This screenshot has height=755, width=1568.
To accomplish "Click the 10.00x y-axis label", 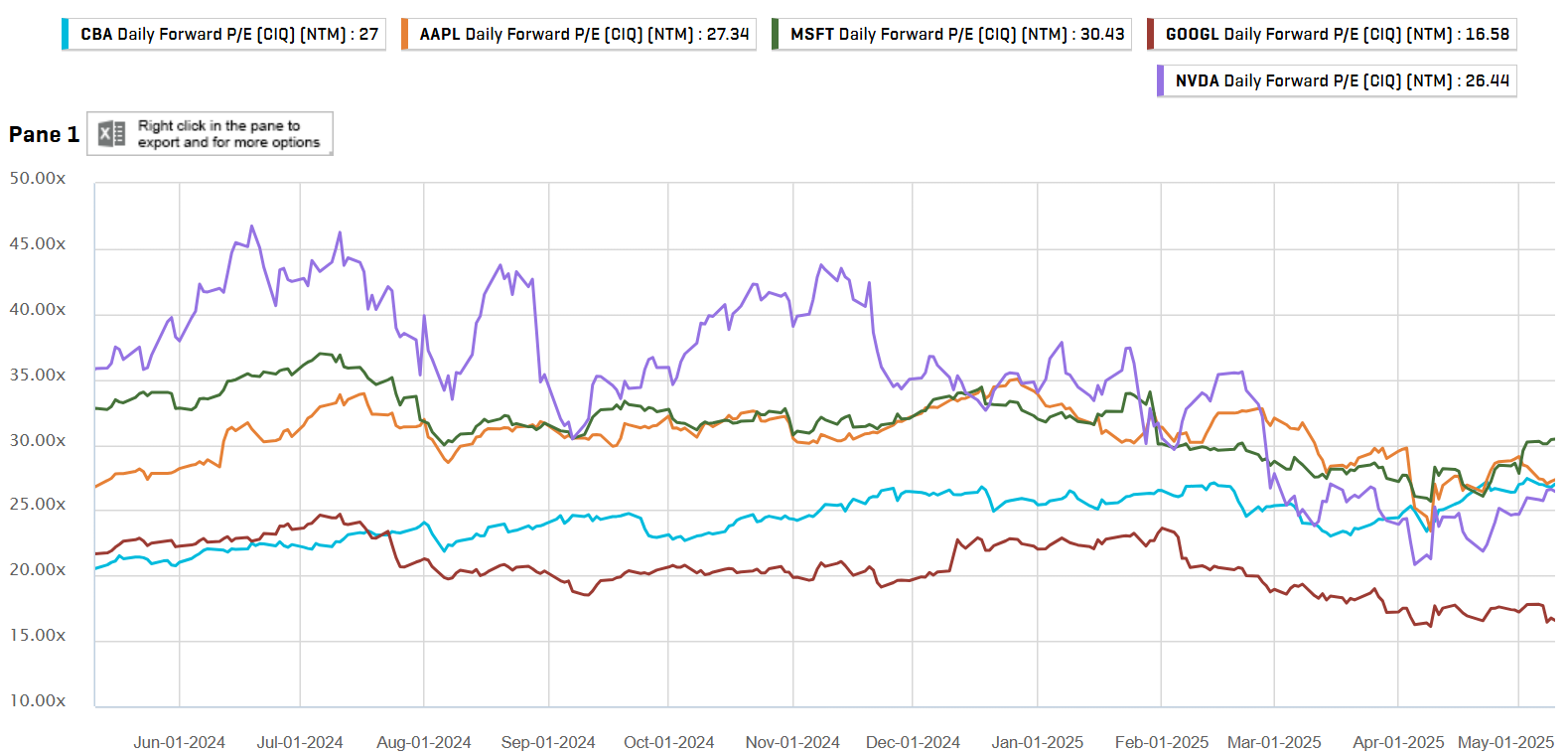I will 38,701.
